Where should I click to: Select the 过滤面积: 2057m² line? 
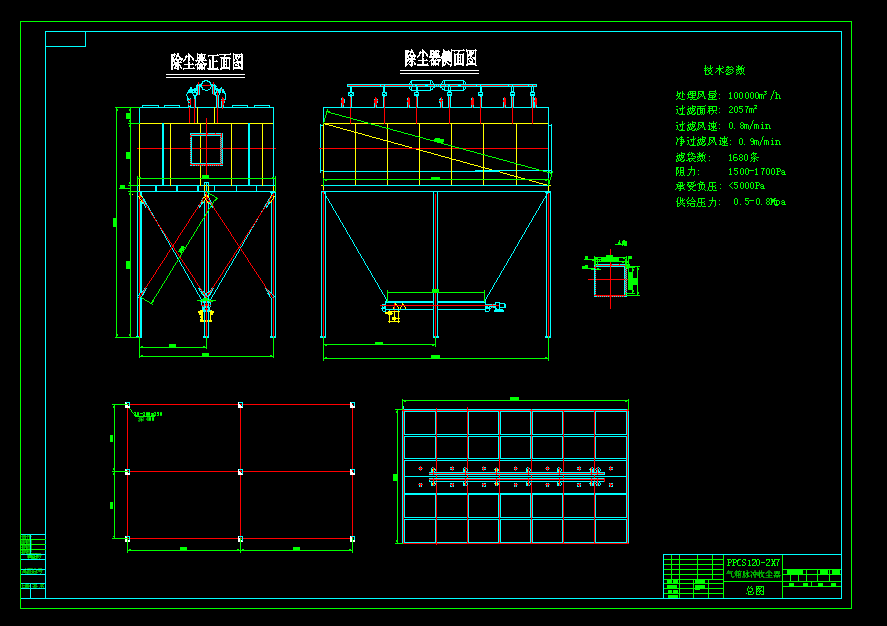716,110
